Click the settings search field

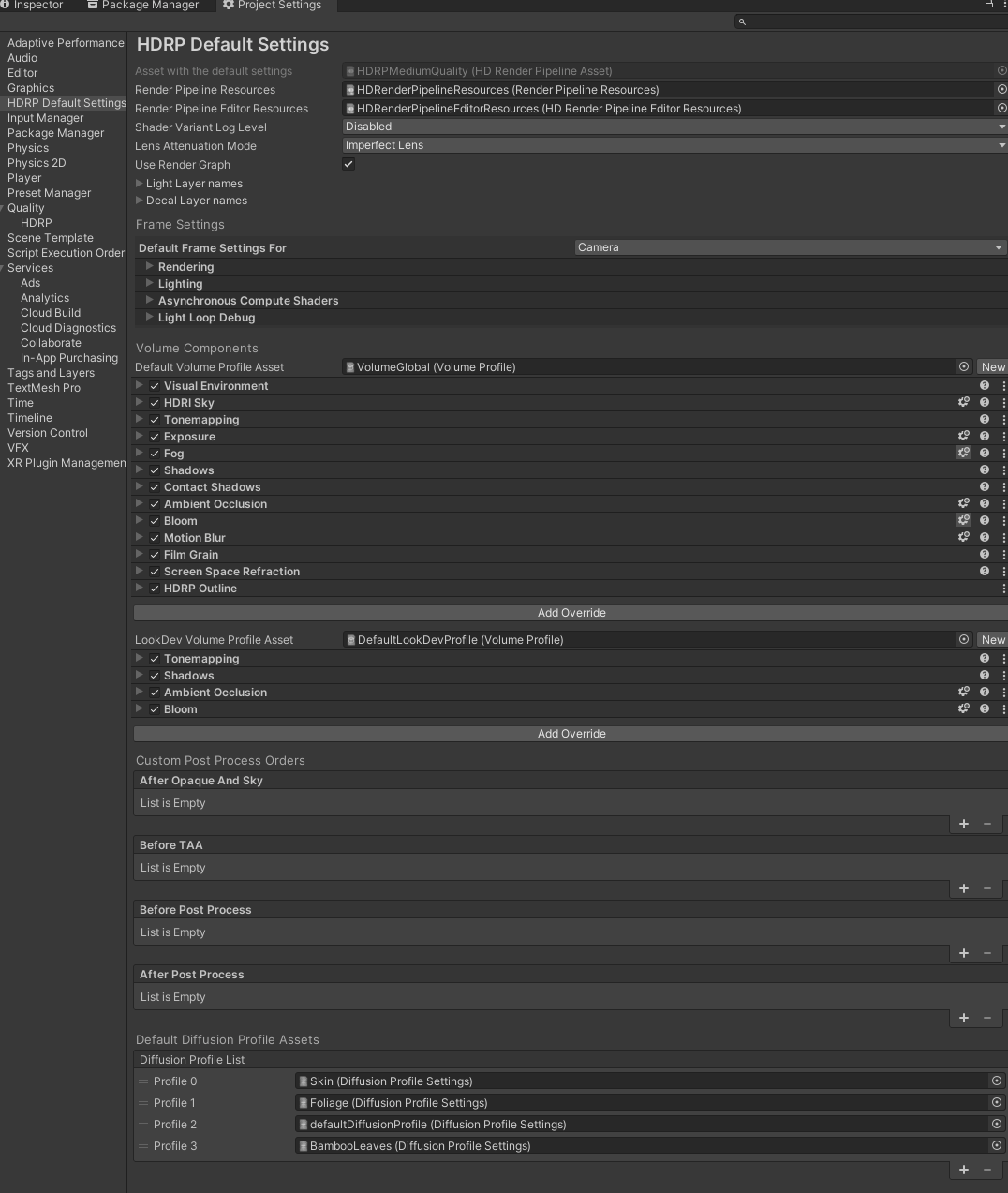(871, 22)
